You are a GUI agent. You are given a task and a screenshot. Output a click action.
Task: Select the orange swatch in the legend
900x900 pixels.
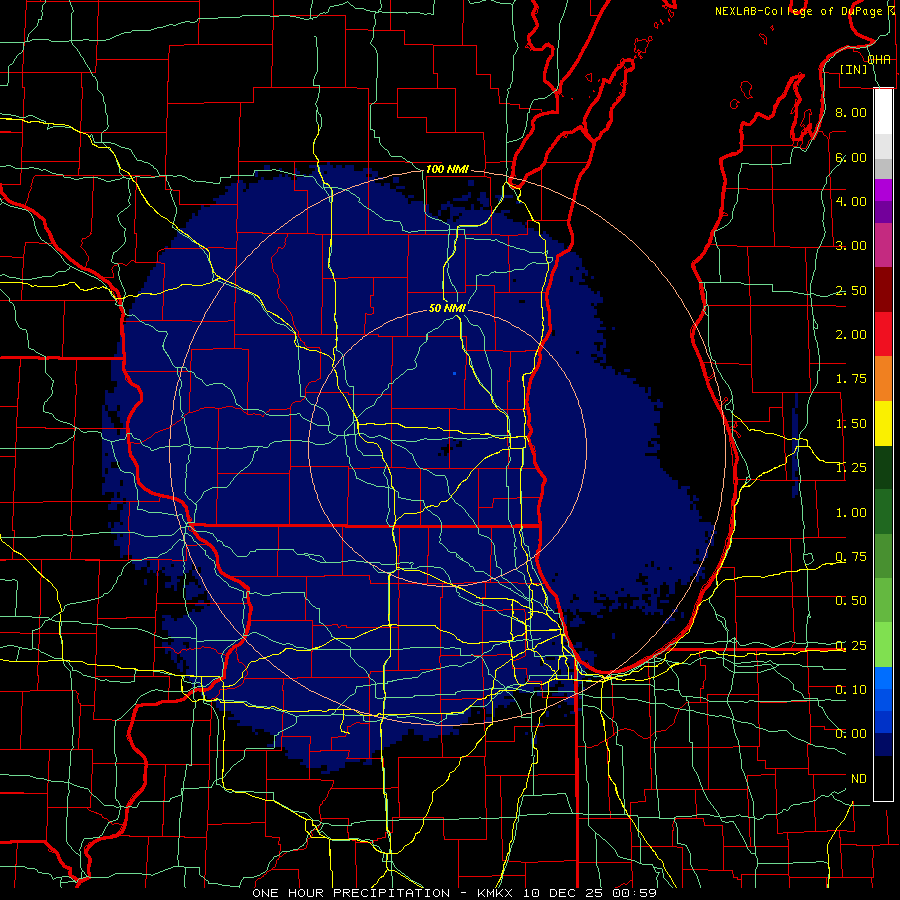(x=883, y=378)
